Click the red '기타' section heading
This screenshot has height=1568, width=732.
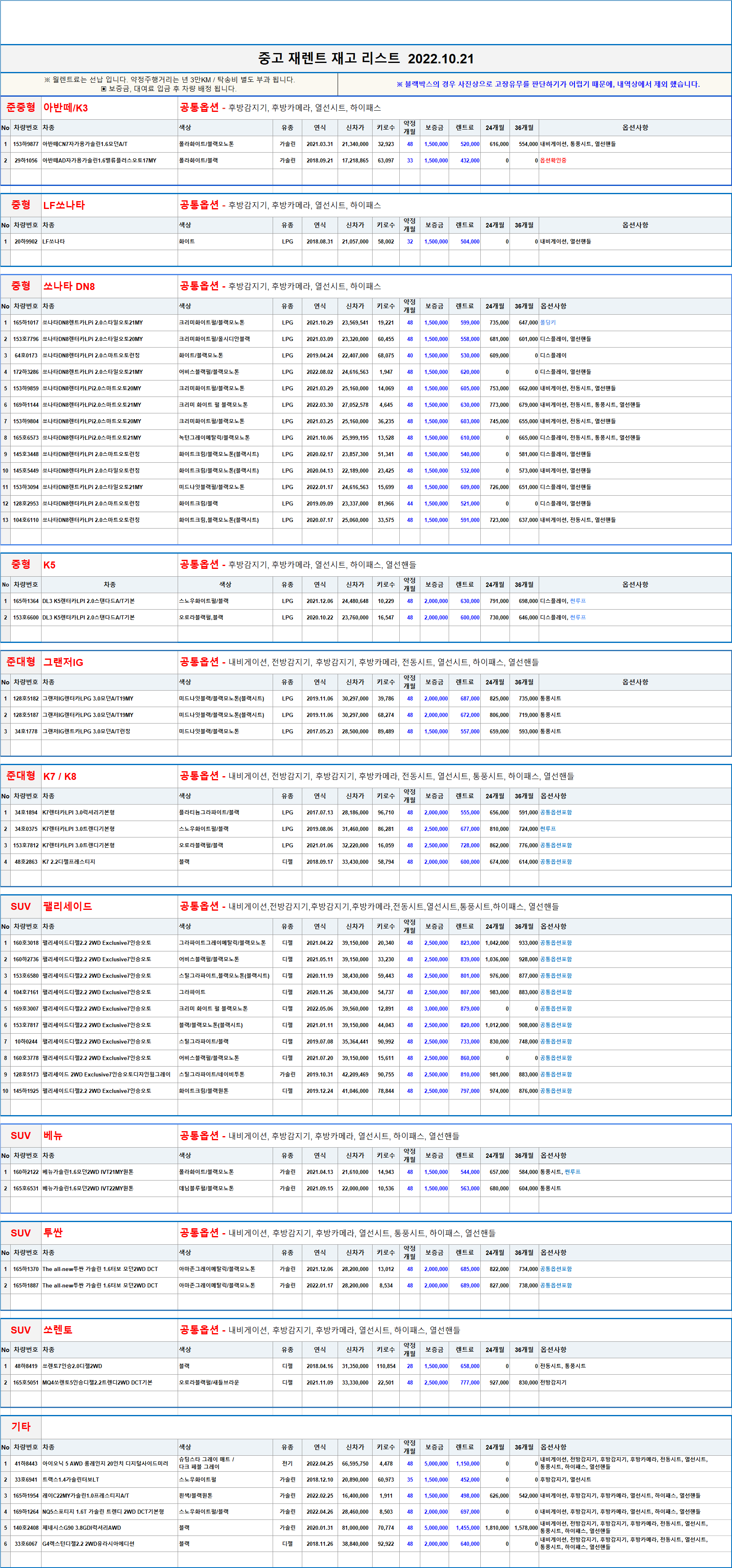click(21, 1427)
